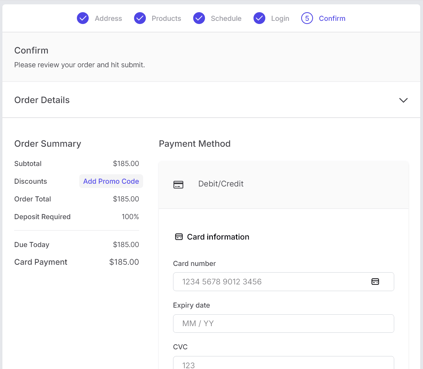Click Add Promo Code button
The width and height of the screenshot is (423, 369).
coord(111,181)
